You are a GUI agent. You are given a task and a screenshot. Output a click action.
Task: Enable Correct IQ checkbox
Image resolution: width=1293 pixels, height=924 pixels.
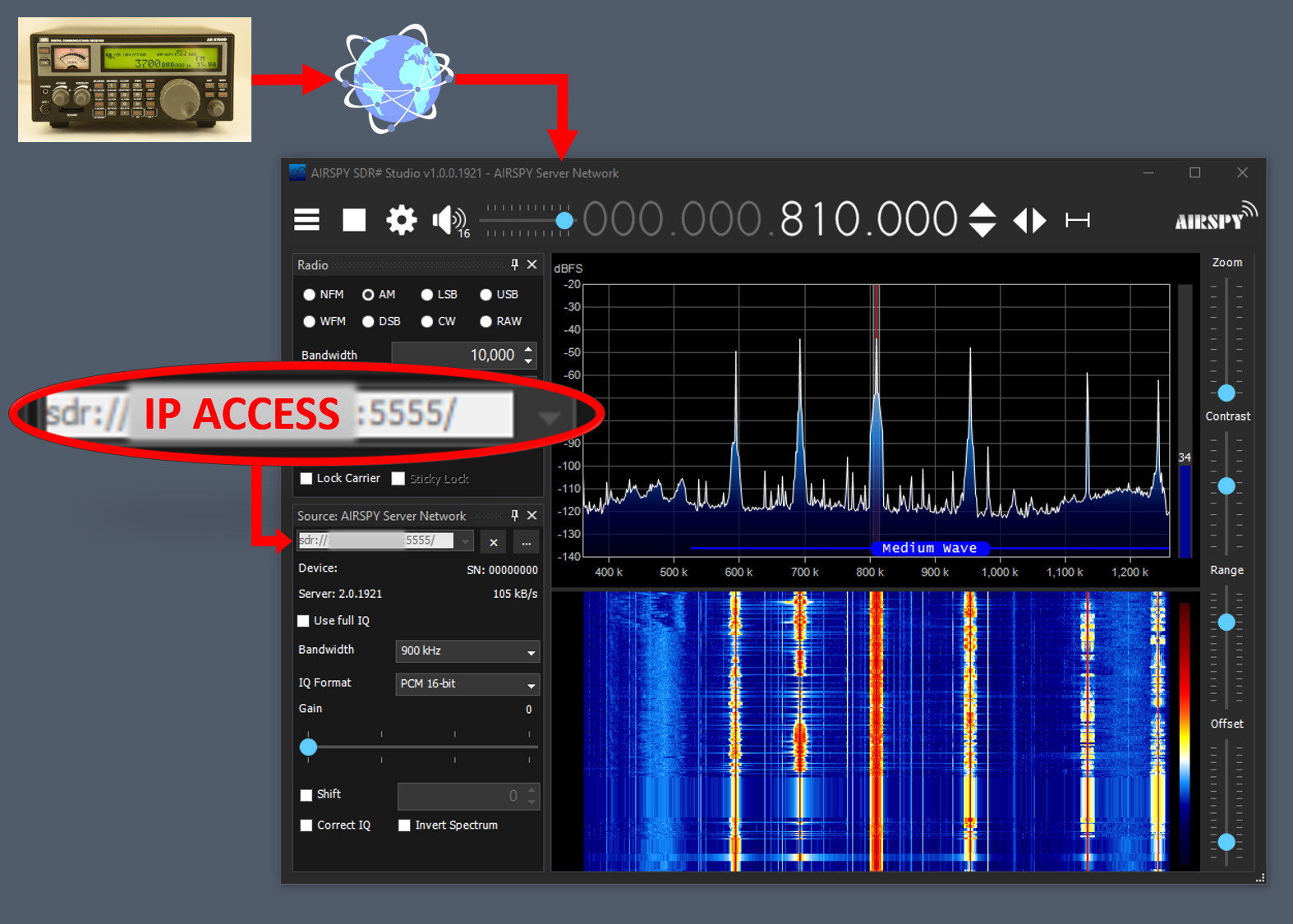(306, 825)
